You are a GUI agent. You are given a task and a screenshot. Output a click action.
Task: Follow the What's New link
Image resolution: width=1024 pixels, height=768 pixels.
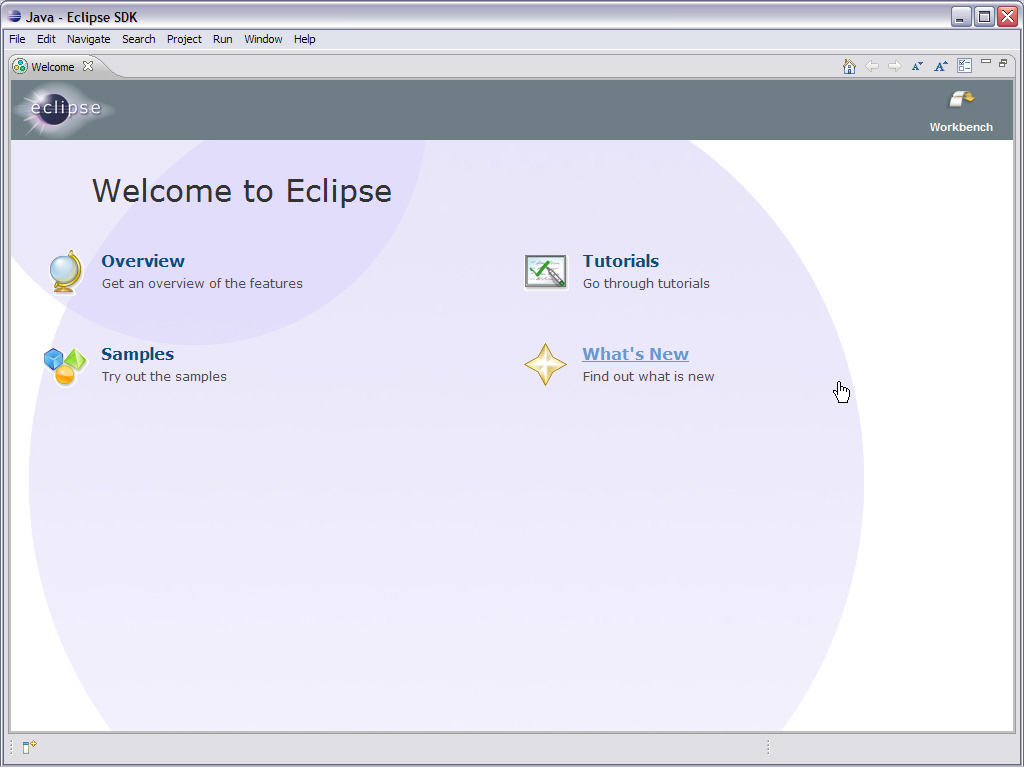pos(635,354)
